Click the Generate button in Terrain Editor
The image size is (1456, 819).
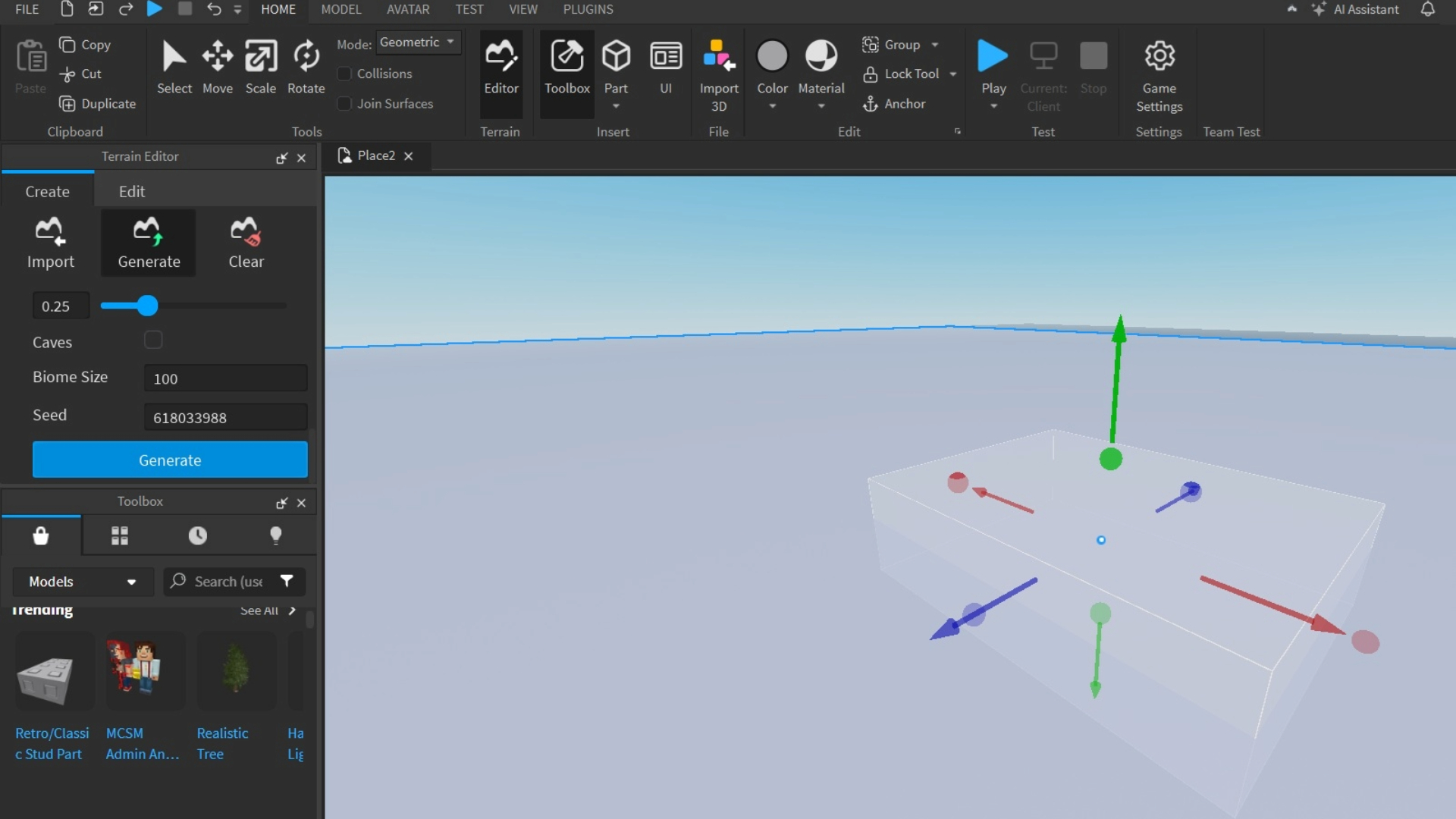pyautogui.click(x=169, y=460)
